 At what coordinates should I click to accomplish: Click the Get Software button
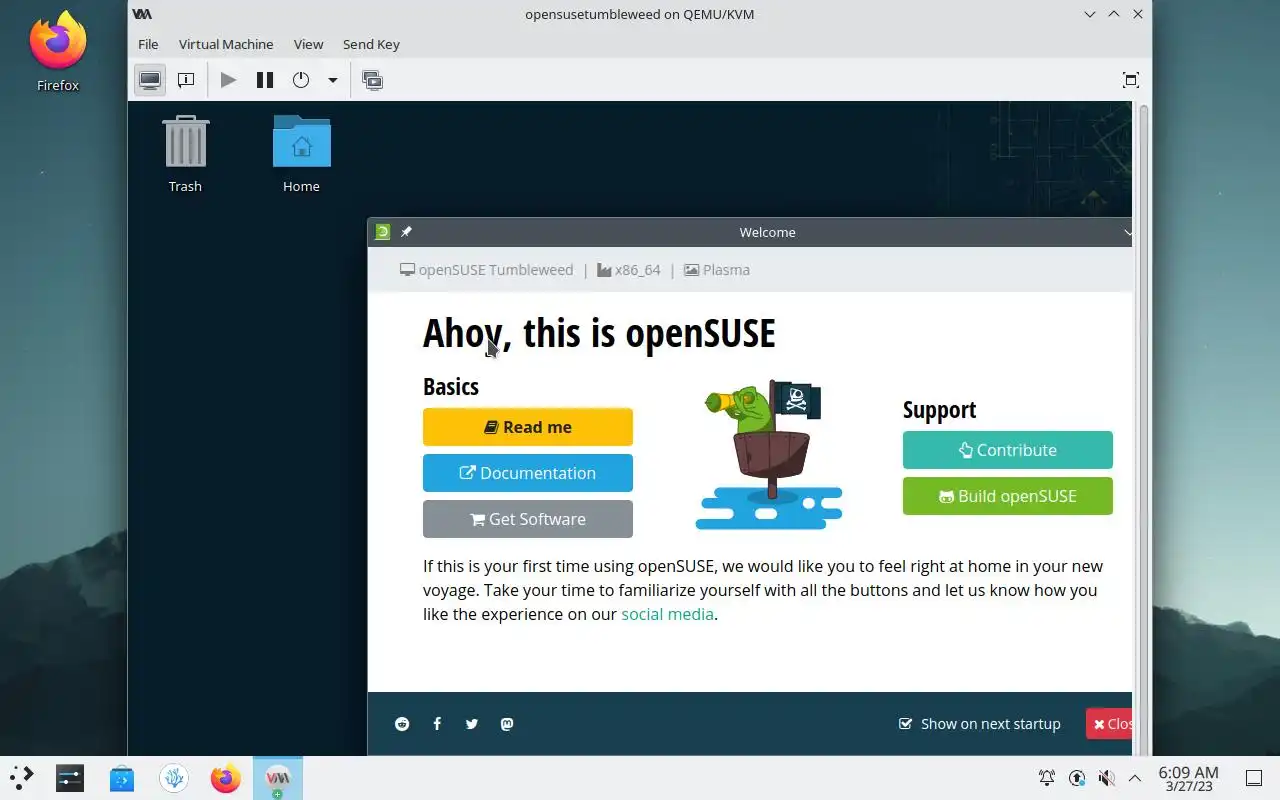coord(528,519)
